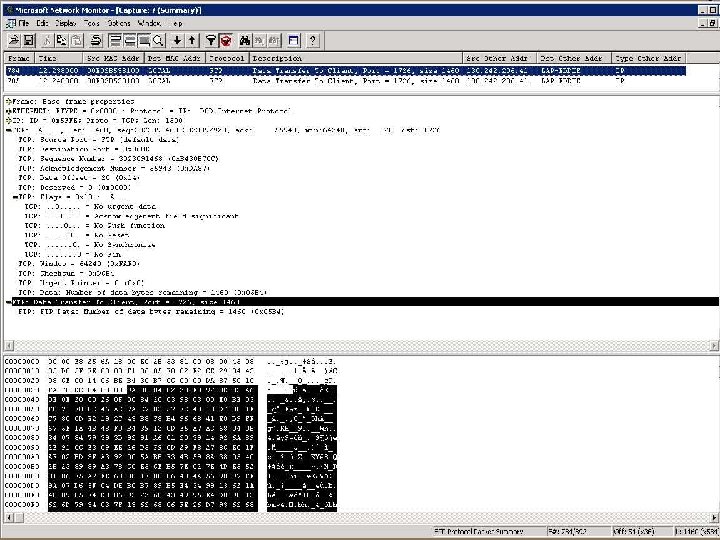Screen dimensions: 720x540
Task: Click the Dst Other Addr column header
Action: pyautogui.click(x=574, y=58)
